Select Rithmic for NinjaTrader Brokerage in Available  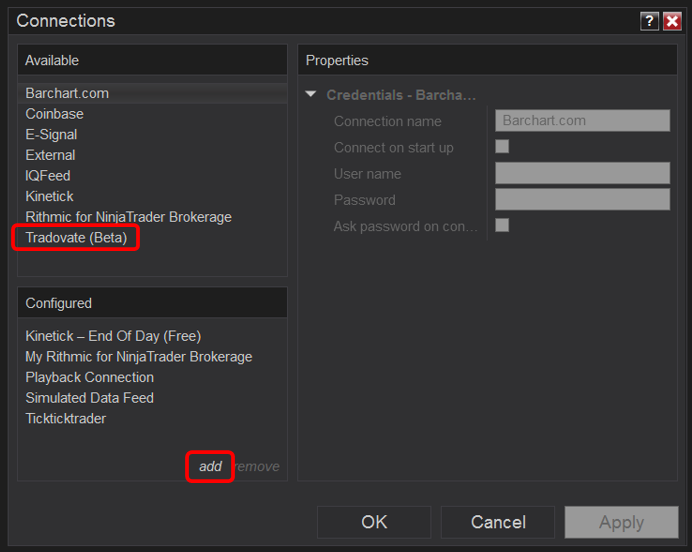coord(152,217)
